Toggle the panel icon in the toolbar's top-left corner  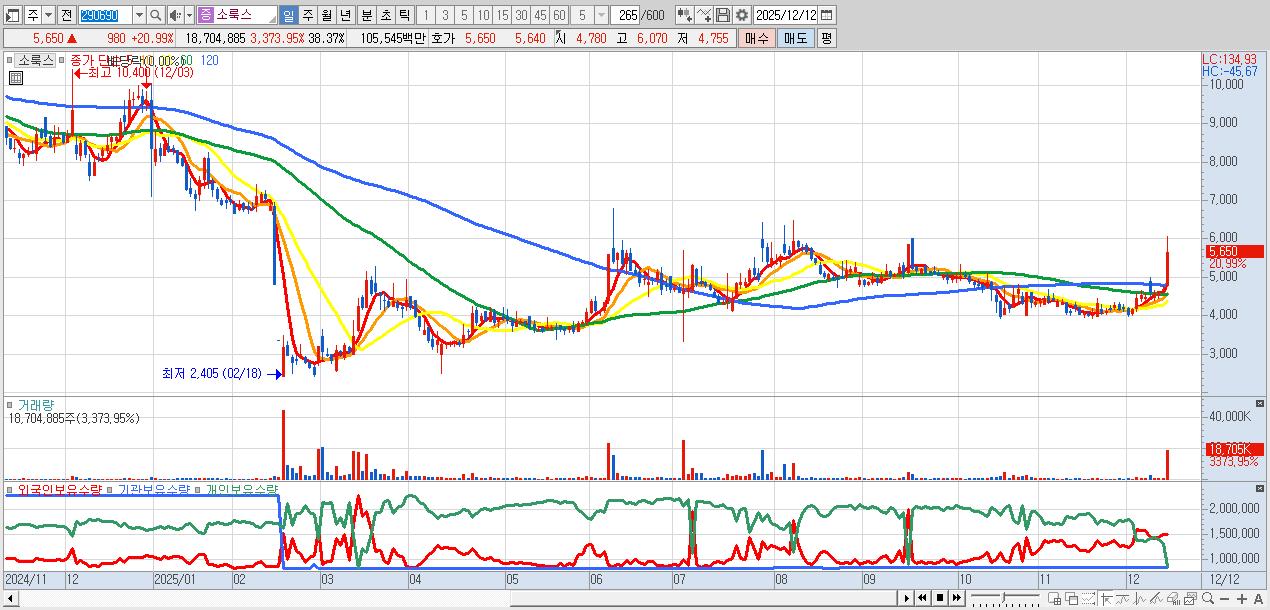coord(13,15)
